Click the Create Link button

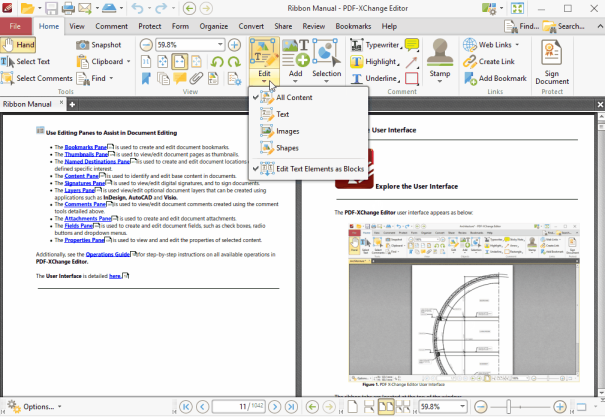(489, 61)
